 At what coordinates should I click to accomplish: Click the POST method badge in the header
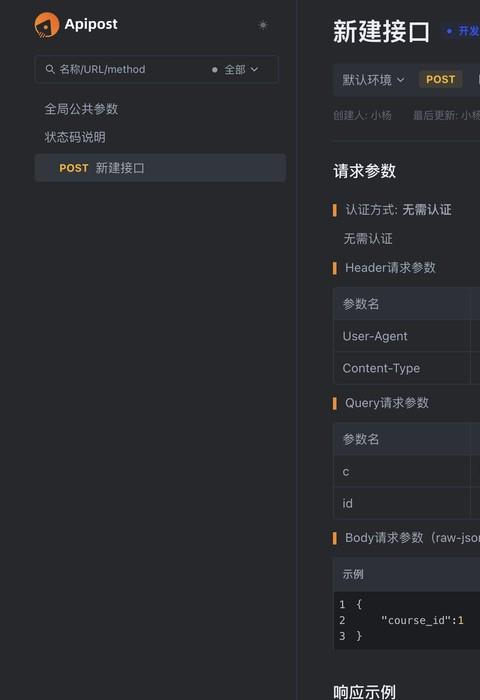tap(440, 79)
